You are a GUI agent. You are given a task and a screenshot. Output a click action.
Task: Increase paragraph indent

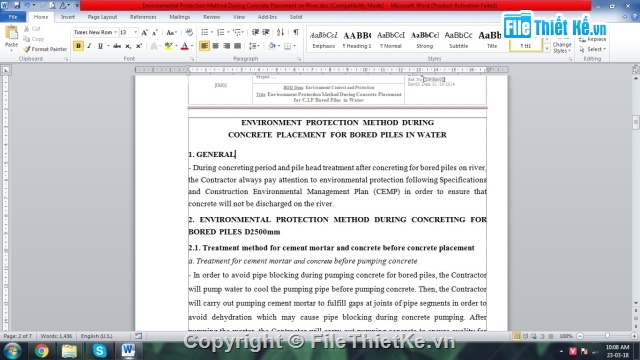pos(266,32)
